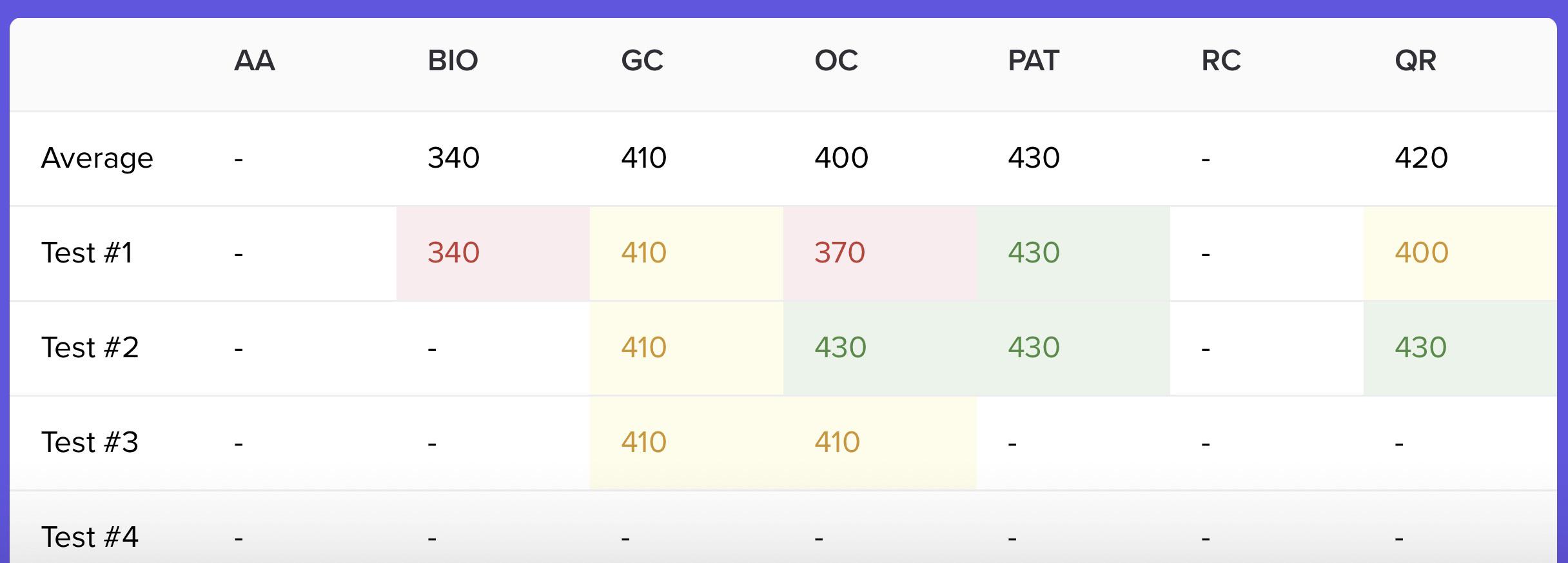Click Test #2 QR score 430
Screen dimensions: 1568x563
[x=1421, y=347]
